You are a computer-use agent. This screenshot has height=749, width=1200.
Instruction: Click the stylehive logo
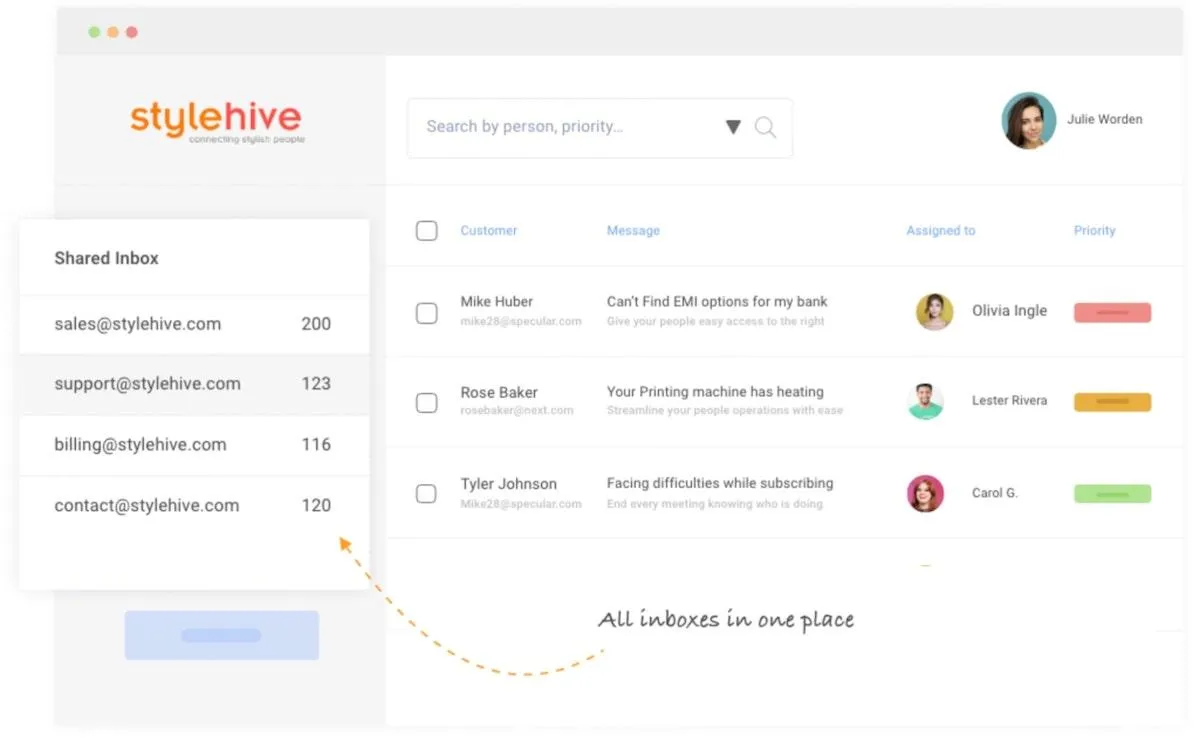pyautogui.click(x=216, y=120)
